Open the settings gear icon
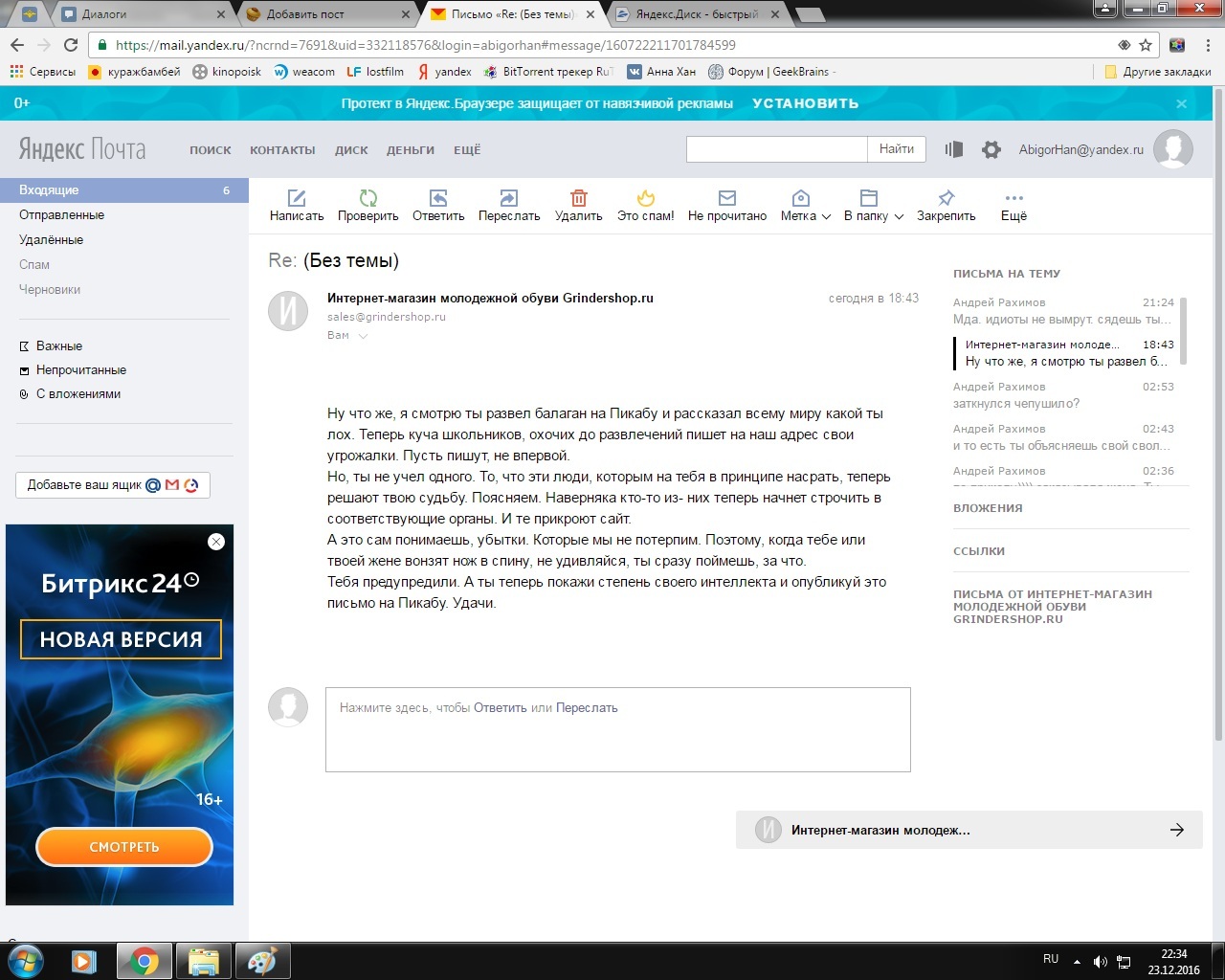 [x=991, y=149]
